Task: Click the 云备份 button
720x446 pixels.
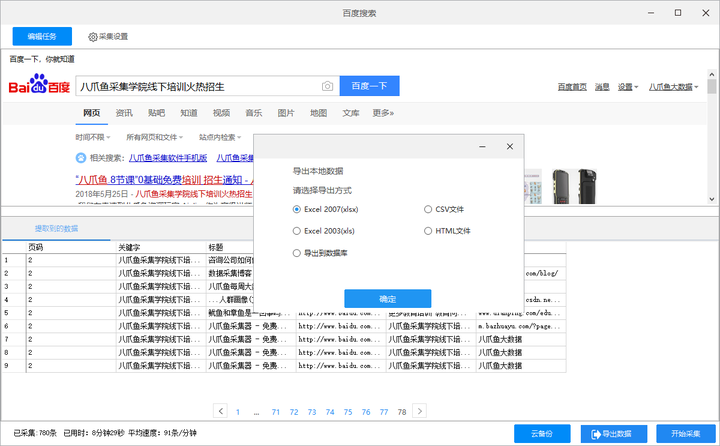Action: (x=542, y=434)
